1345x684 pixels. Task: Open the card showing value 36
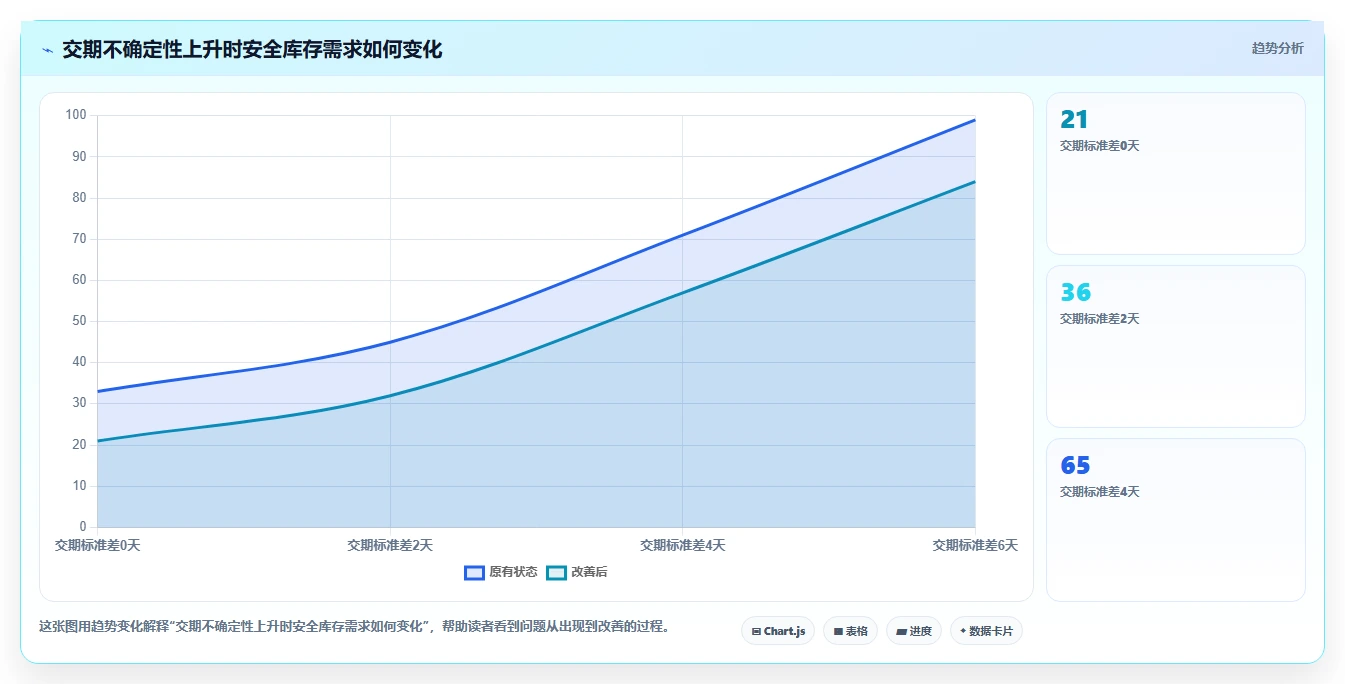[1176, 347]
